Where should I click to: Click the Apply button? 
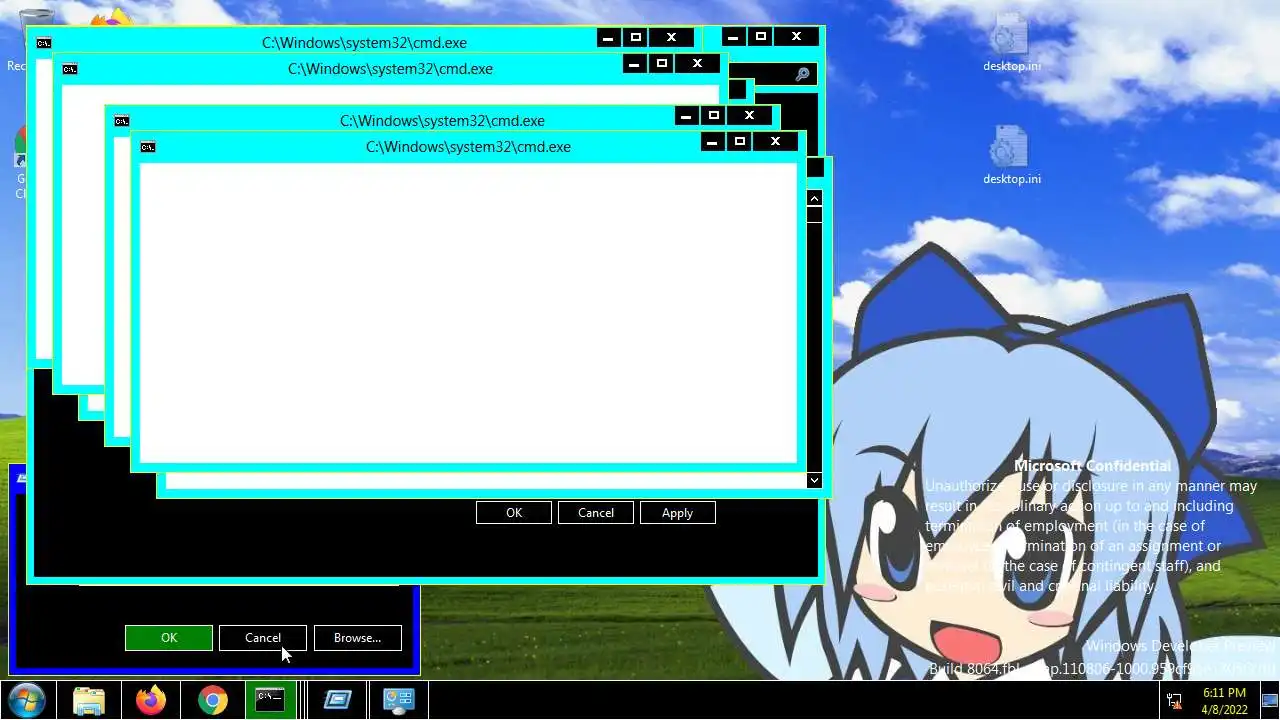point(677,513)
